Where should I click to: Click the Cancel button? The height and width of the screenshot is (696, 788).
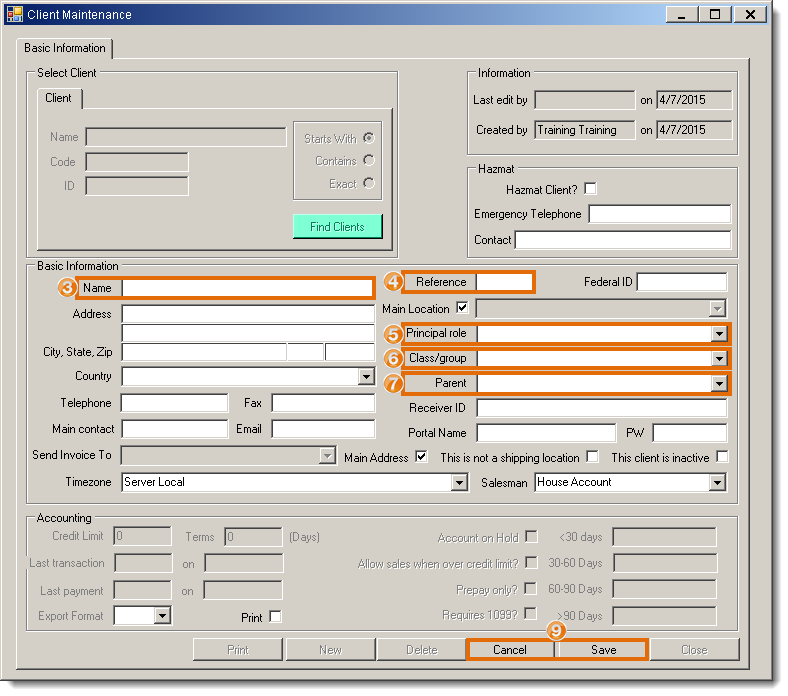[510, 650]
